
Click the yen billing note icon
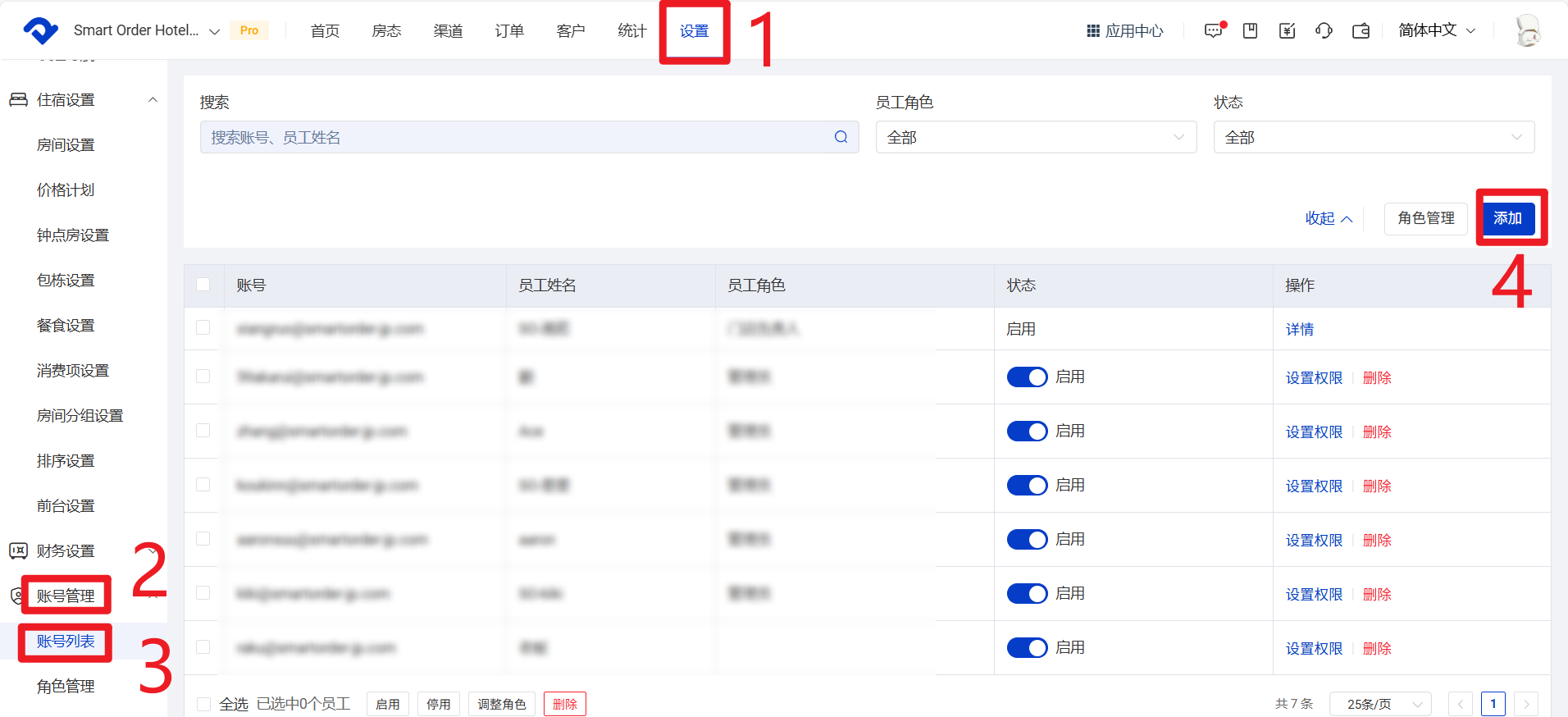1287,31
